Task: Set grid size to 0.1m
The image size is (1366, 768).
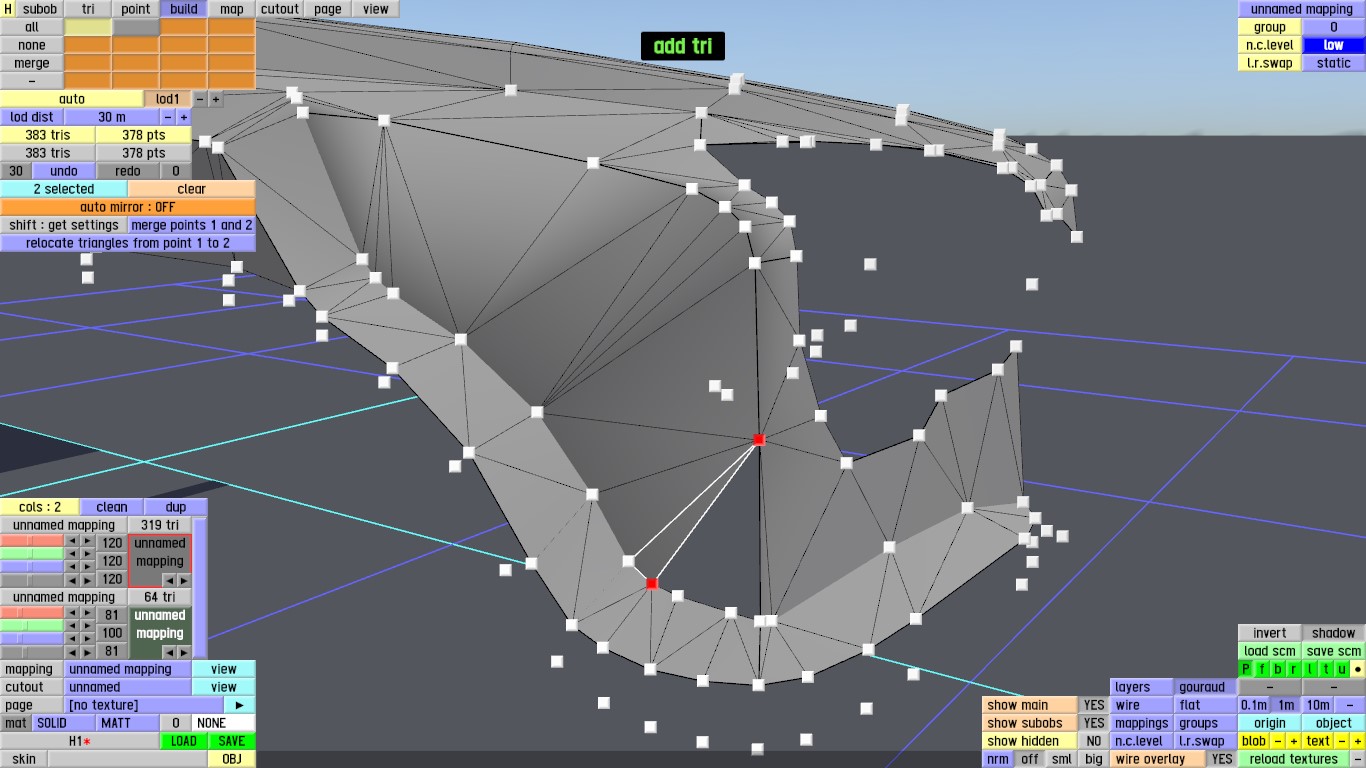Action: tap(1254, 705)
